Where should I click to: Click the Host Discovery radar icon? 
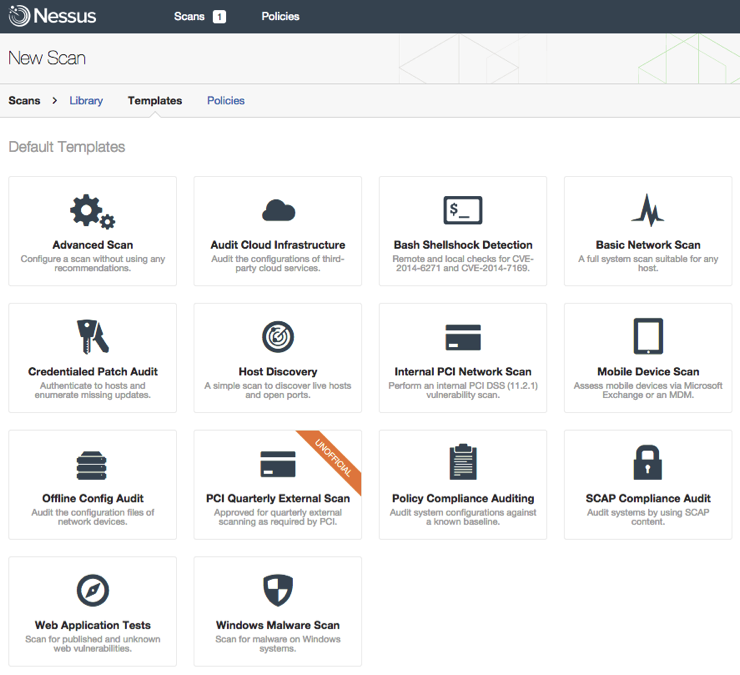(x=278, y=337)
